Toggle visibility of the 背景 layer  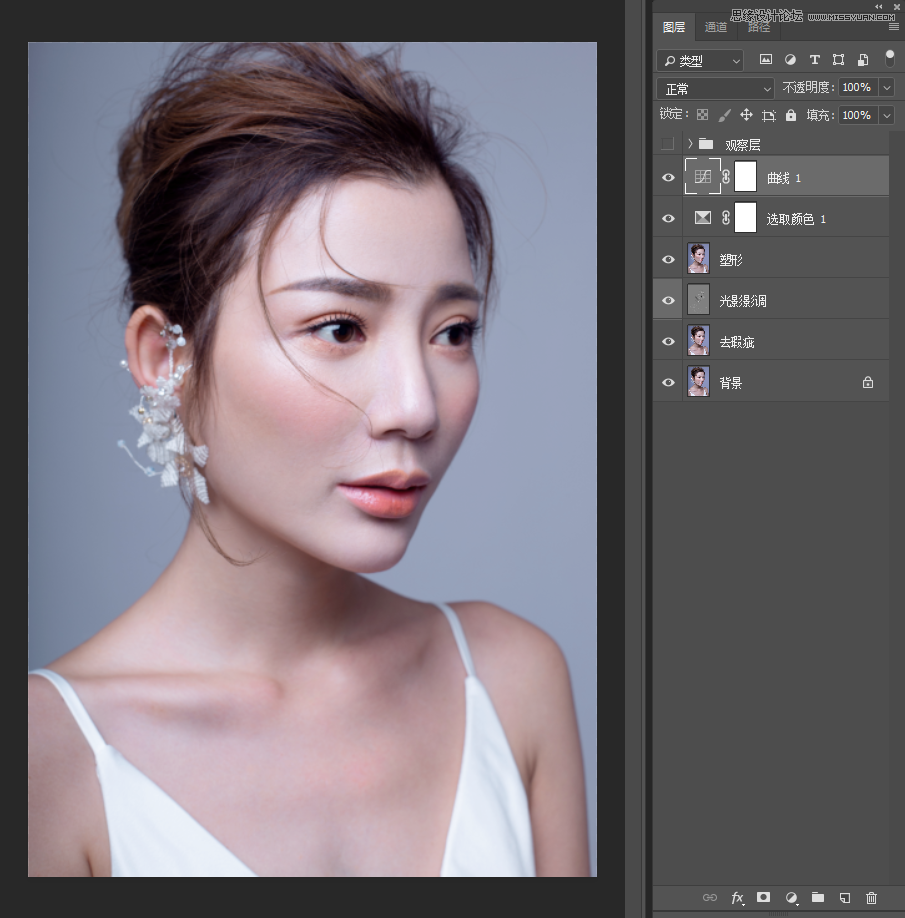(x=668, y=383)
